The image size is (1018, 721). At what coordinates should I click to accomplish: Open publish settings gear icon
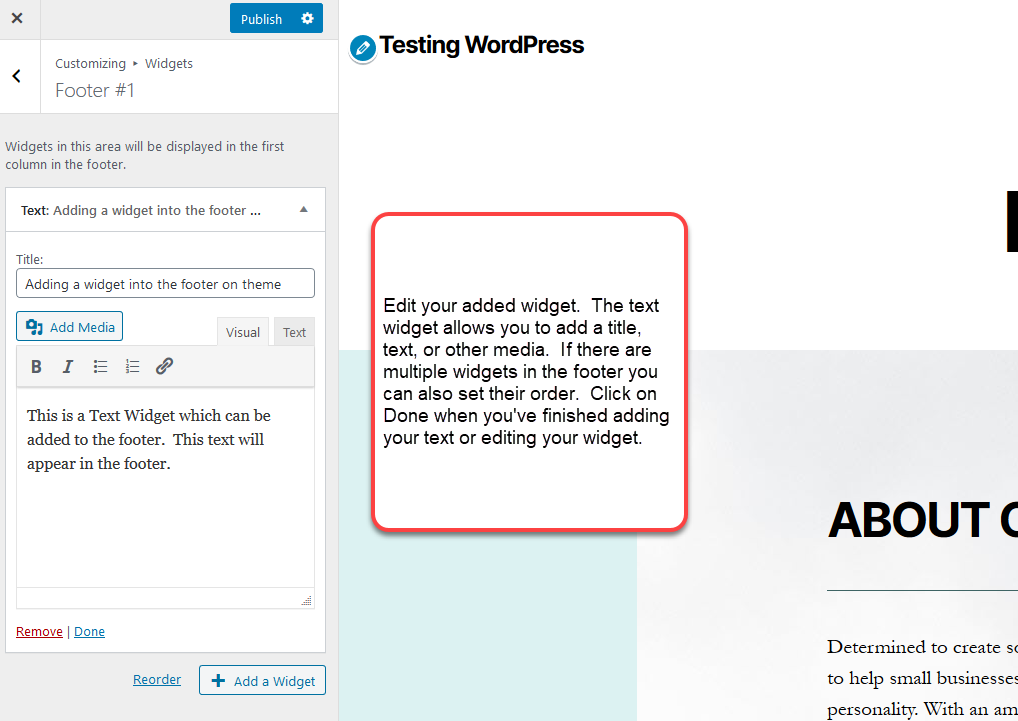[x=308, y=18]
